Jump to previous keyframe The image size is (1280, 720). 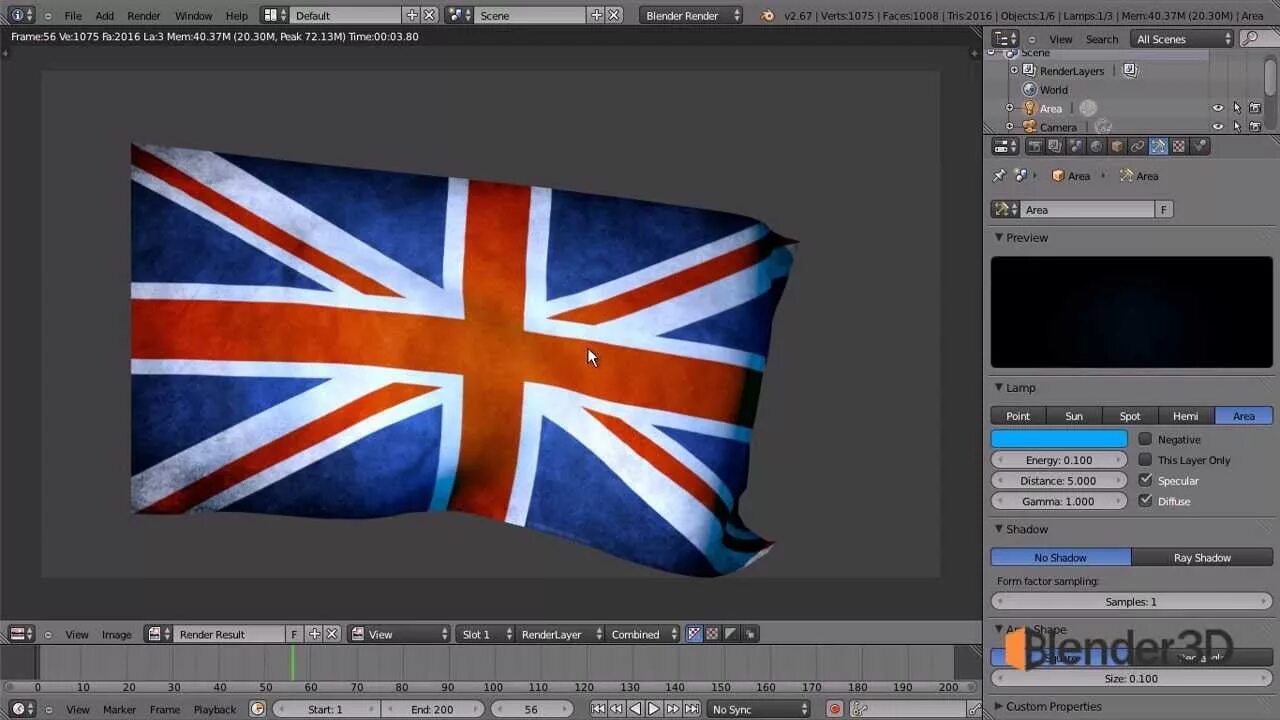(616, 709)
